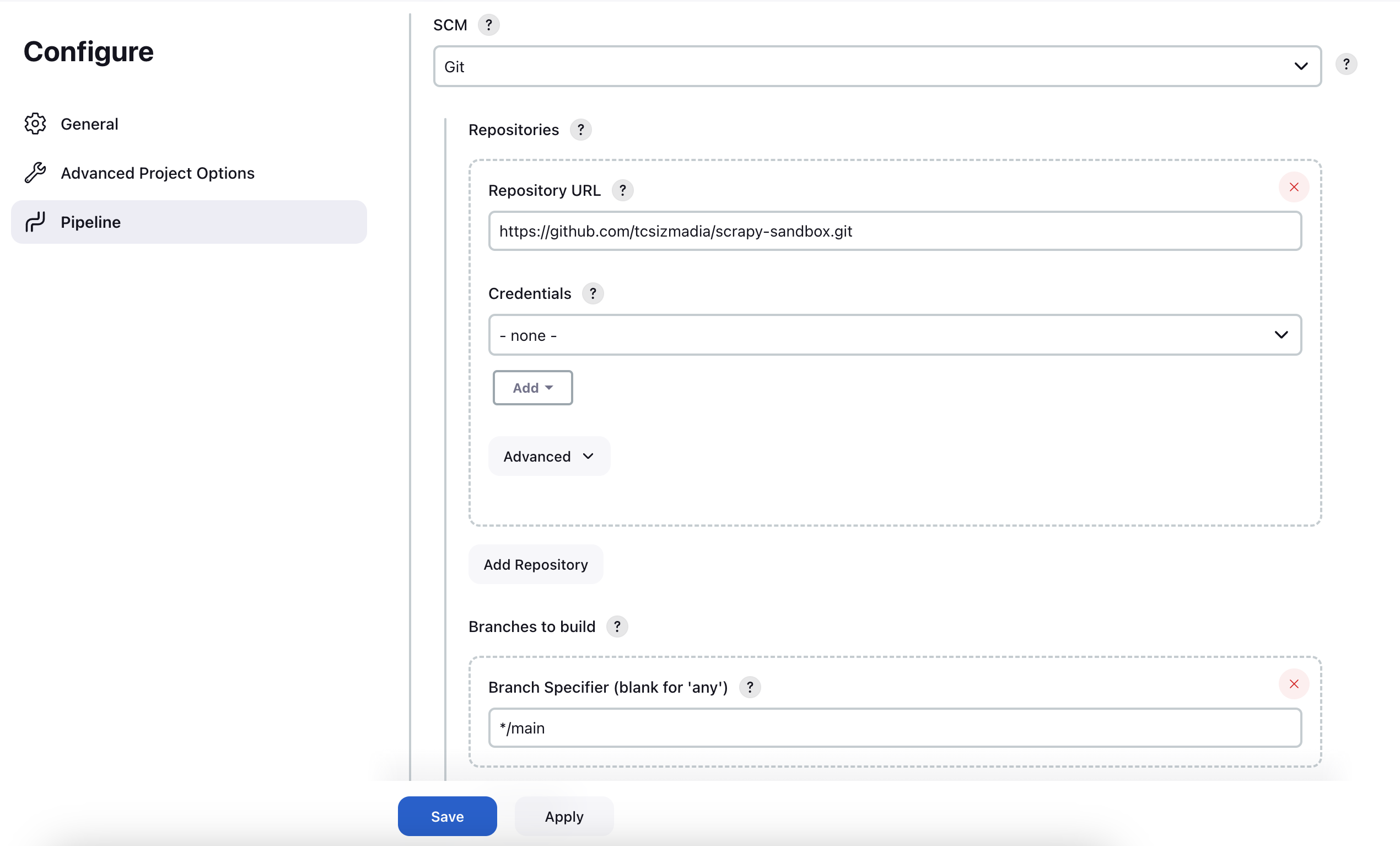The image size is (1400, 846).
Task: Open the Add credentials dropdown
Action: 533,388
